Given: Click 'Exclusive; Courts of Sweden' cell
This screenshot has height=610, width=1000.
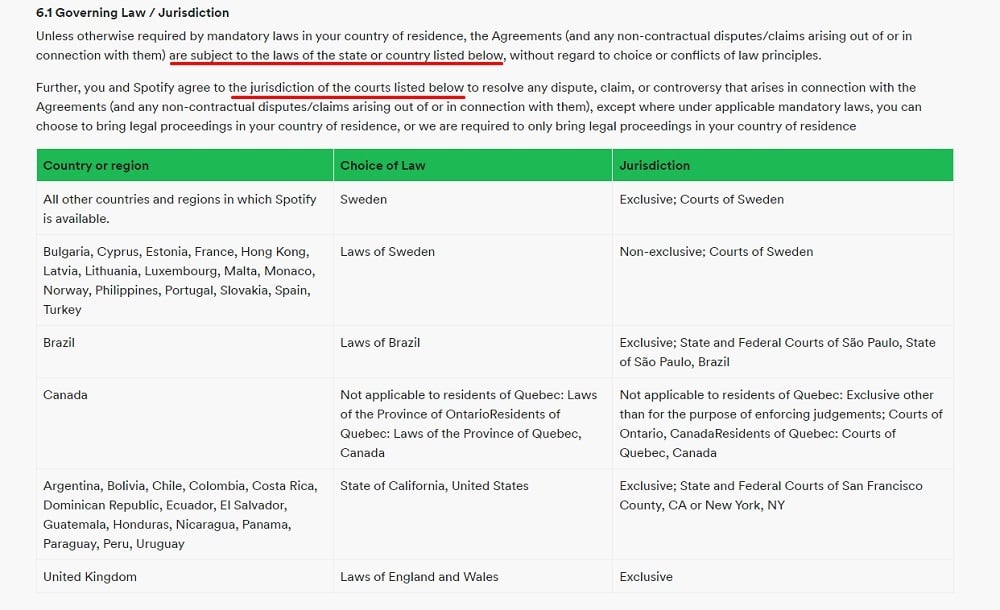Looking at the screenshot, I should 783,209.
